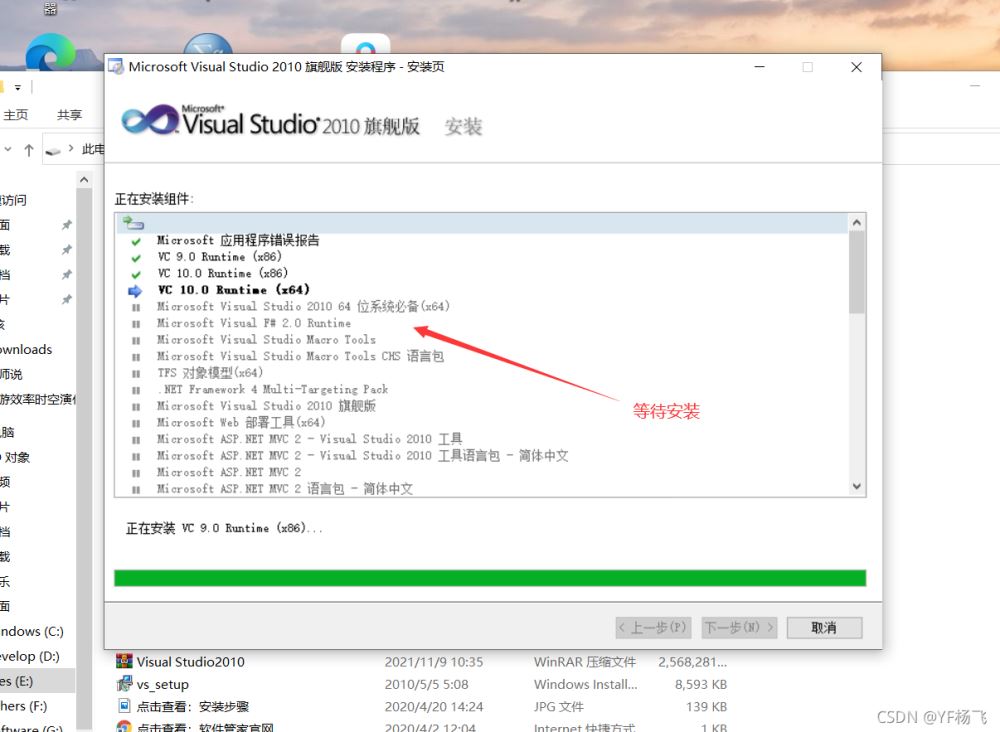Click the WinRAR icon of Visual Studio2010 file
1000x732 pixels.
click(124, 661)
